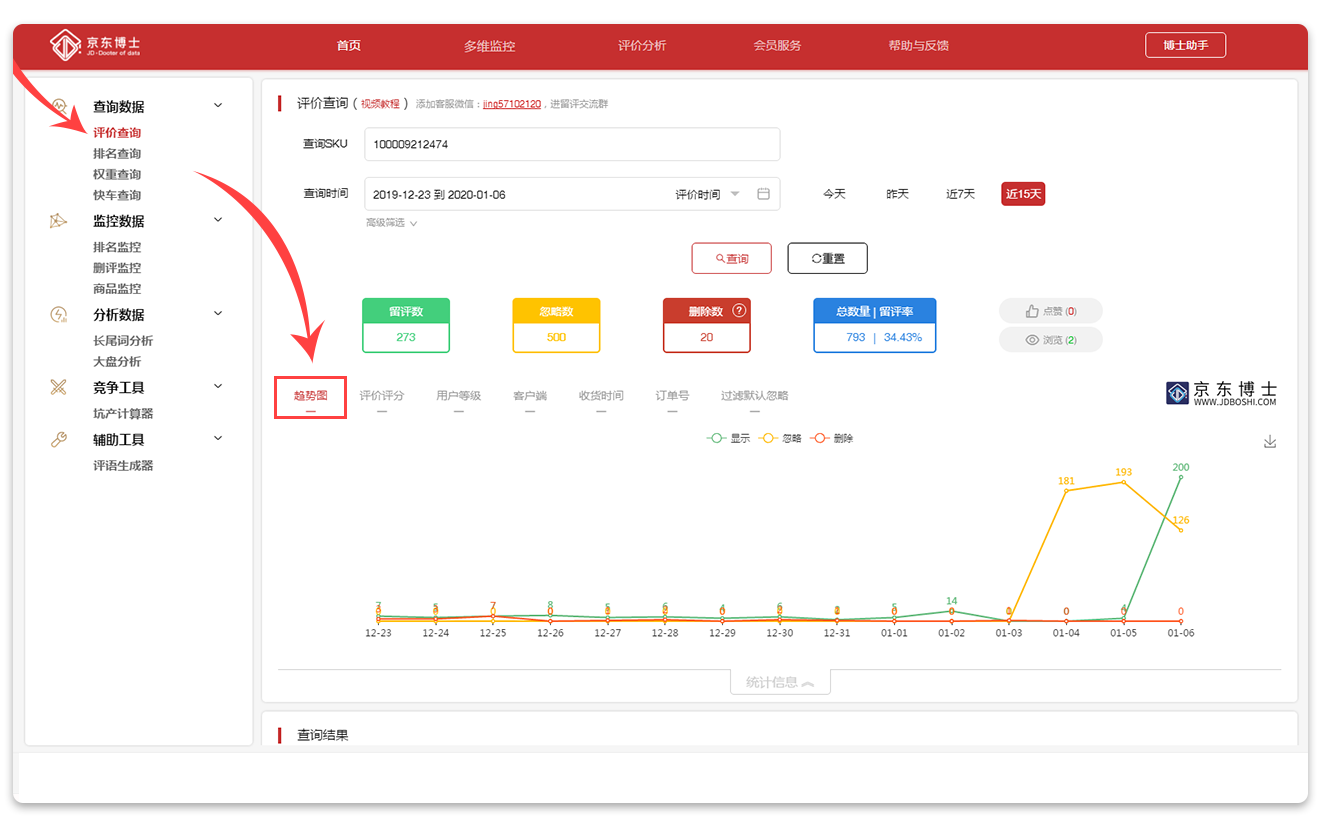Collapse the 查询数据 sidebar group chevron
The image size is (1320, 830).
coord(218,105)
